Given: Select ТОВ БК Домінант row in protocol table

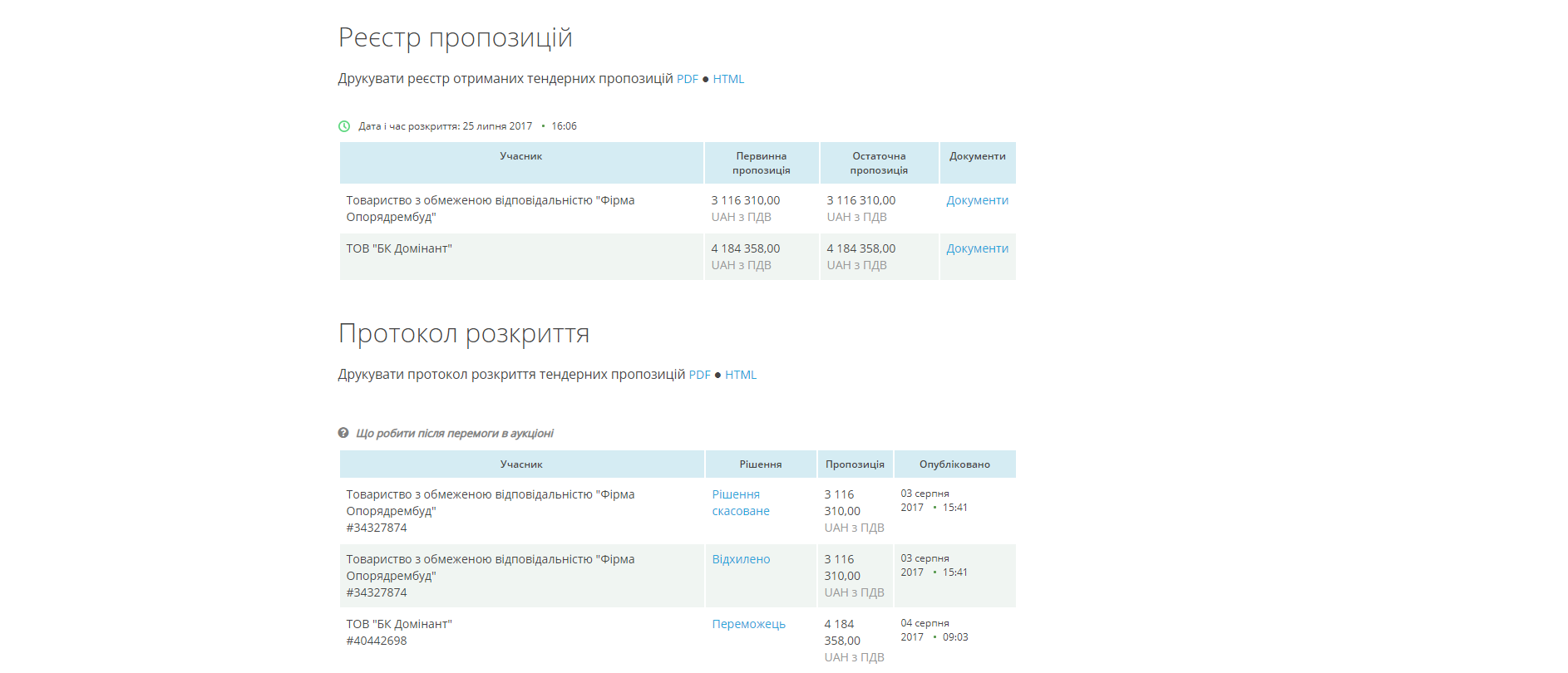Looking at the screenshot, I should 678,641.
